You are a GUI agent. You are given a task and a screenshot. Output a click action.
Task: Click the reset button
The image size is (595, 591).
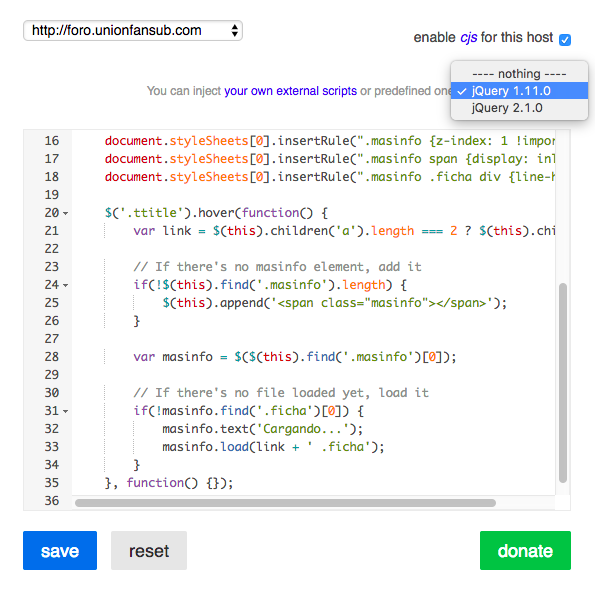[x=149, y=550]
